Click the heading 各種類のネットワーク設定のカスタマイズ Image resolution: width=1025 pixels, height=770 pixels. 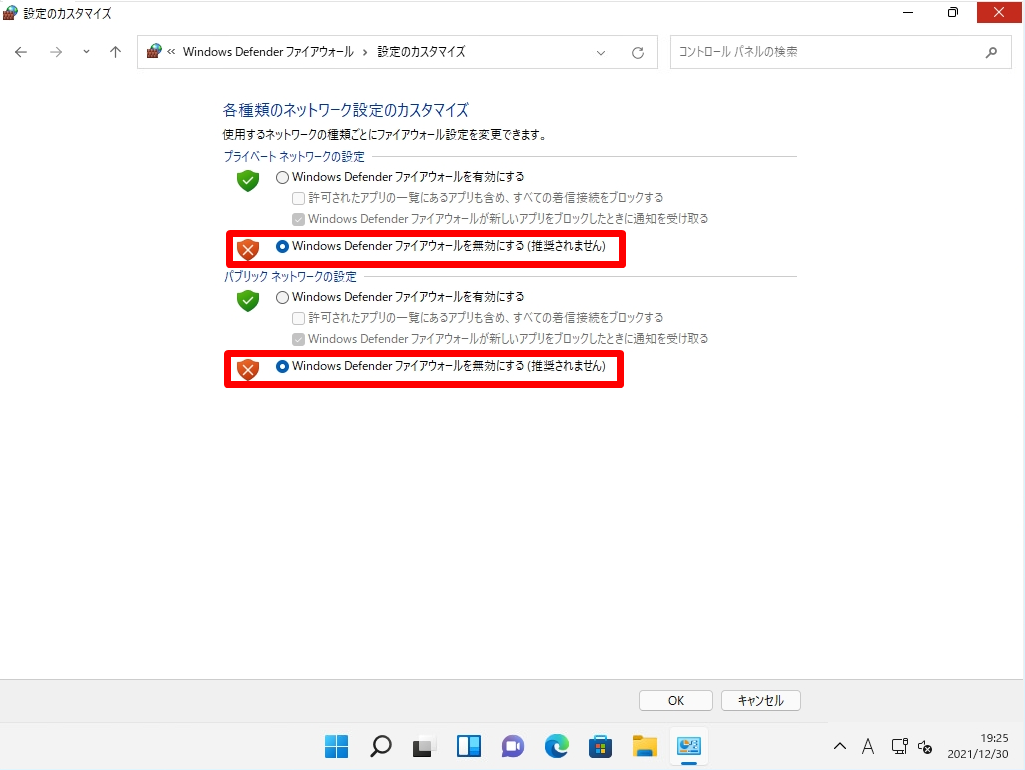[x=346, y=110]
